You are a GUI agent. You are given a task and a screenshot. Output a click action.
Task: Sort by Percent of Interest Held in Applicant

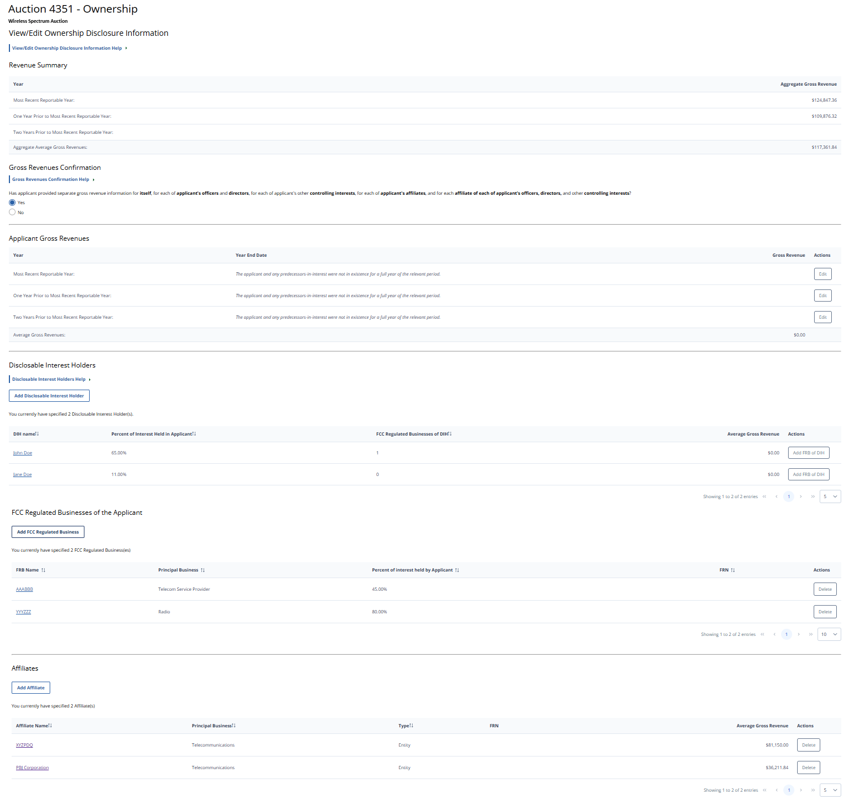click(x=194, y=434)
